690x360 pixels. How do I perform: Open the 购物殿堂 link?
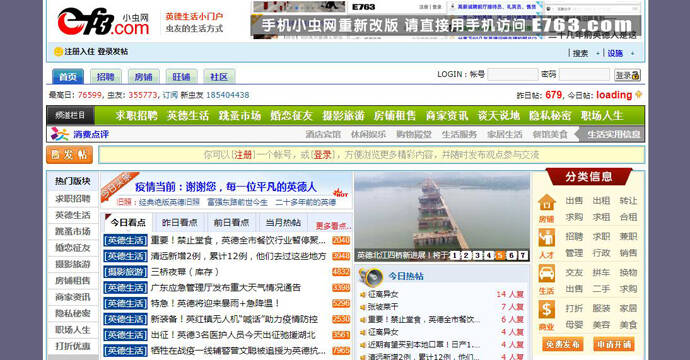414,134
